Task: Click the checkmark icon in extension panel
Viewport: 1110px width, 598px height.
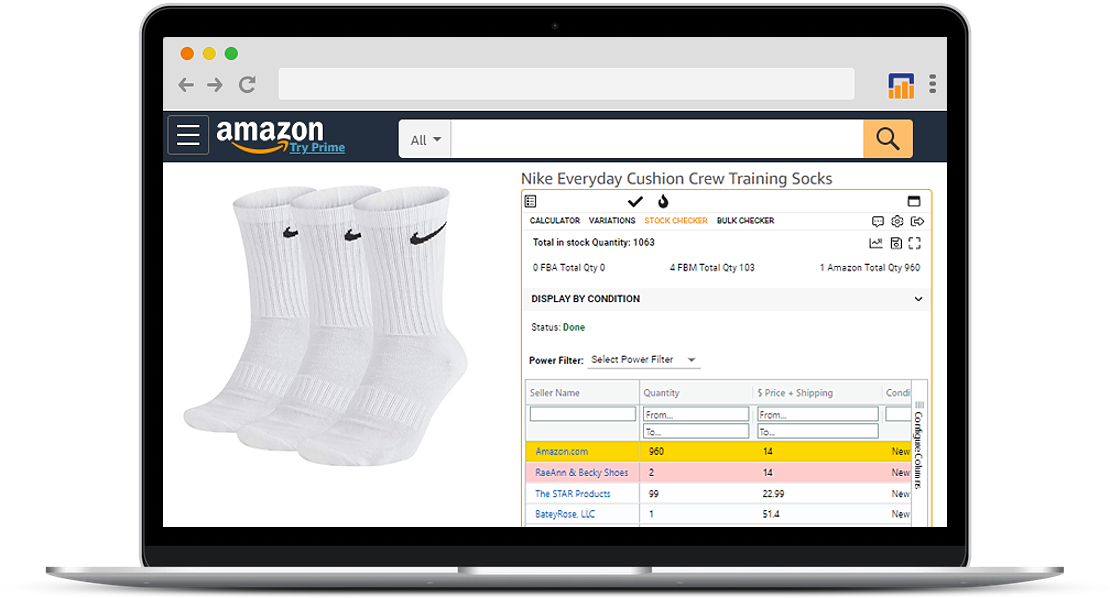Action: click(x=635, y=202)
